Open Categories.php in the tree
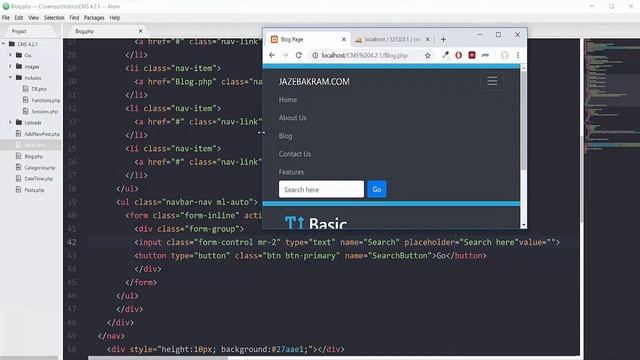This screenshot has height=360, width=640. 40,168
